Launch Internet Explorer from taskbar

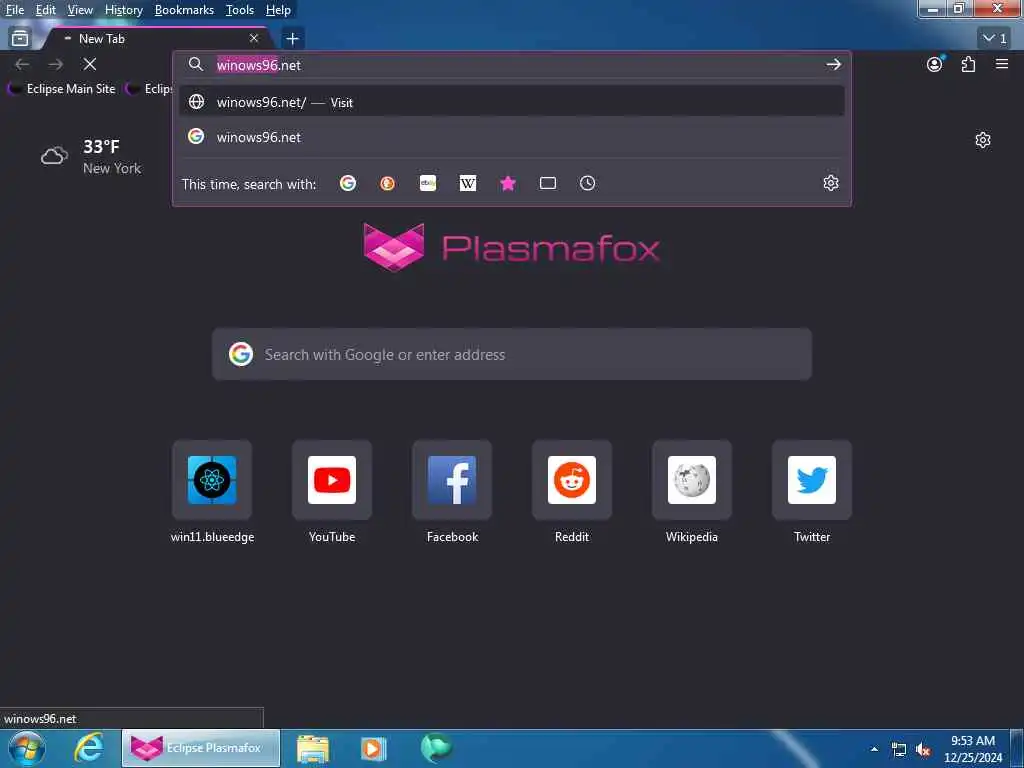[x=88, y=748]
